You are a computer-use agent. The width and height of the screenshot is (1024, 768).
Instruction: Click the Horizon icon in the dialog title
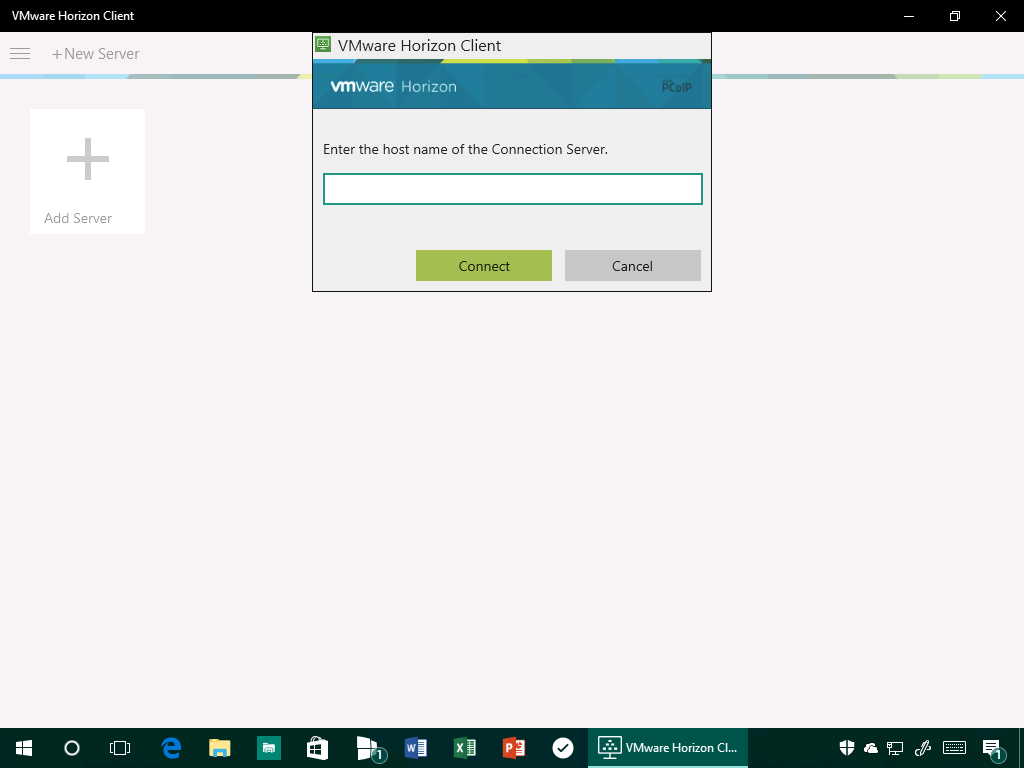click(x=323, y=45)
